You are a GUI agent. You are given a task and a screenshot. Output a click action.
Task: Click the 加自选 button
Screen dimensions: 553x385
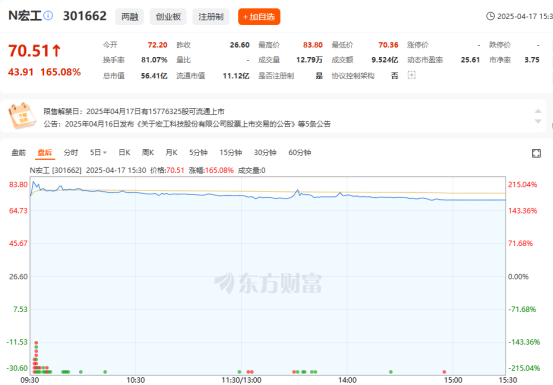pyautogui.click(x=259, y=17)
